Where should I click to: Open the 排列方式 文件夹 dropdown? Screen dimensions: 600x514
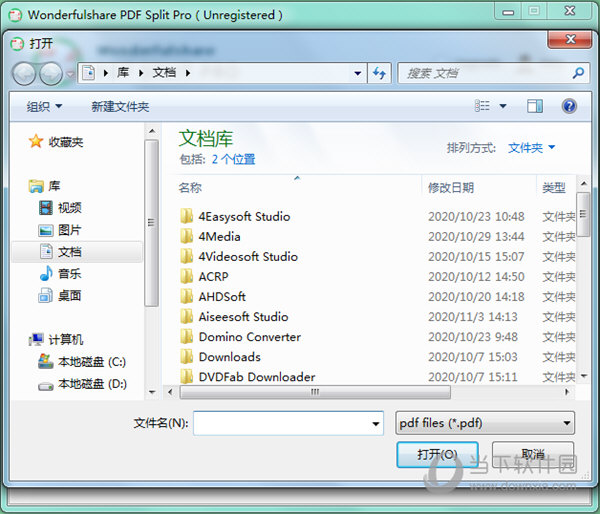tap(531, 147)
